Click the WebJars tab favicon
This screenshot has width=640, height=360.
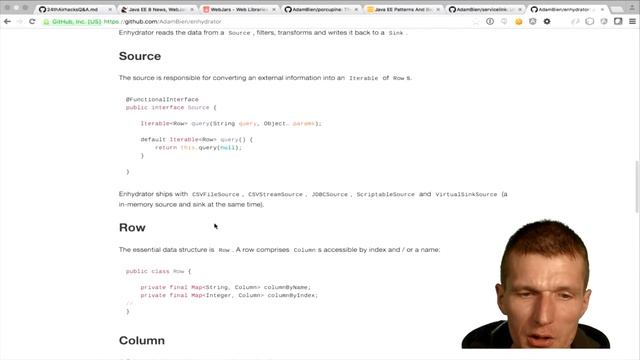click(206, 9)
